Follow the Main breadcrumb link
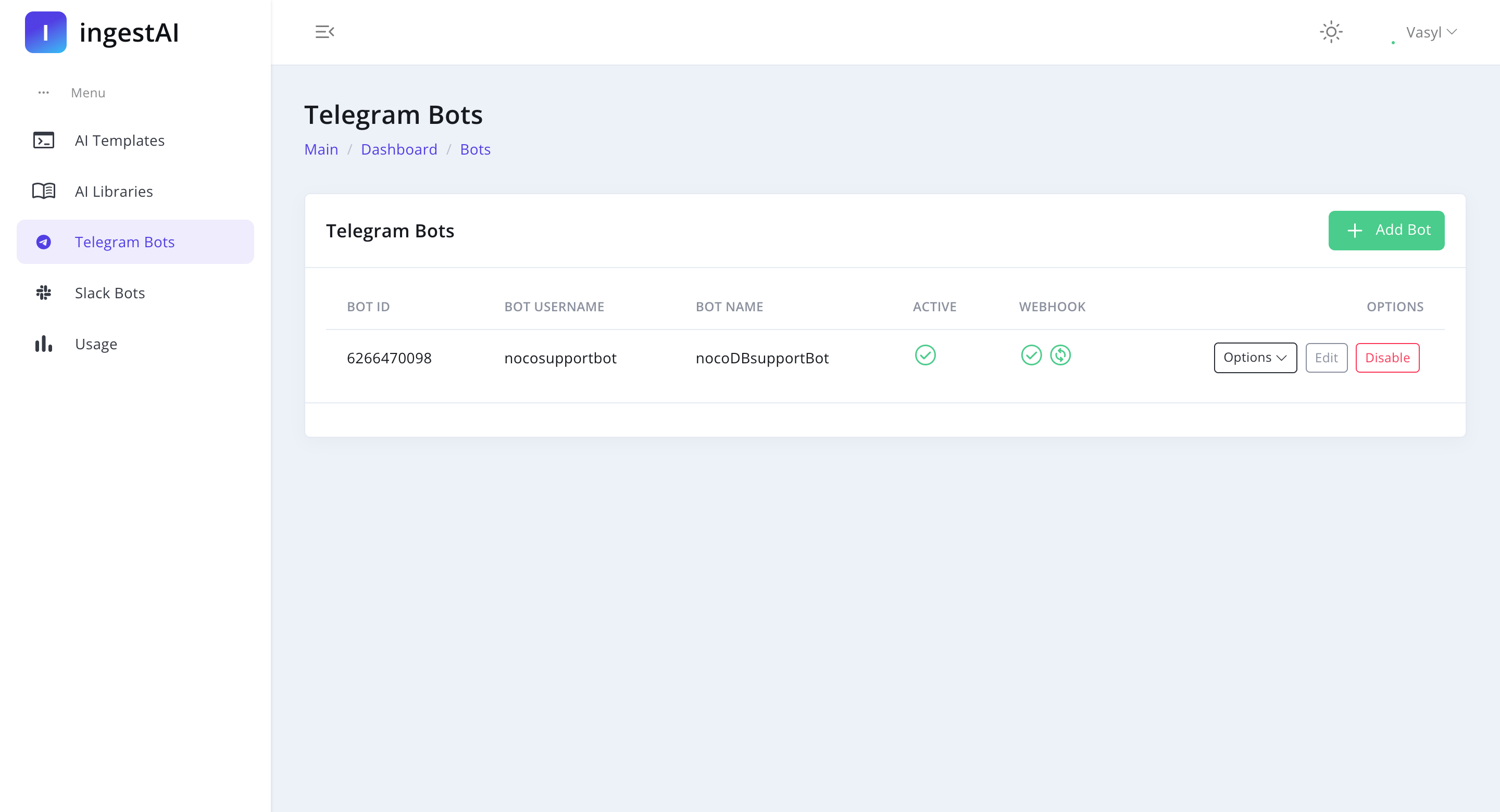Screen dimensions: 1500x812 tap(321, 149)
